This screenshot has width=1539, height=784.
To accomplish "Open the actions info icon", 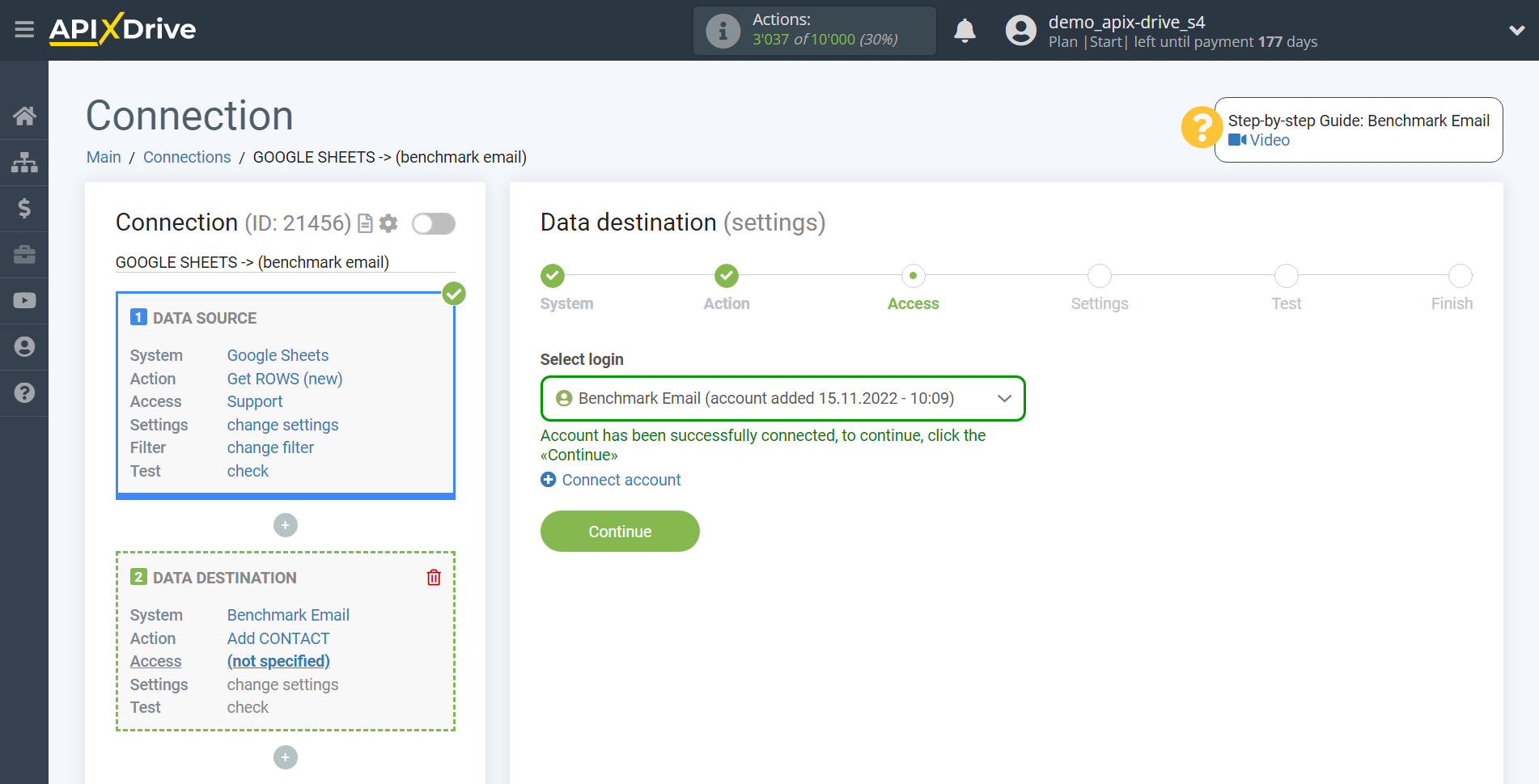I will pos(723,31).
